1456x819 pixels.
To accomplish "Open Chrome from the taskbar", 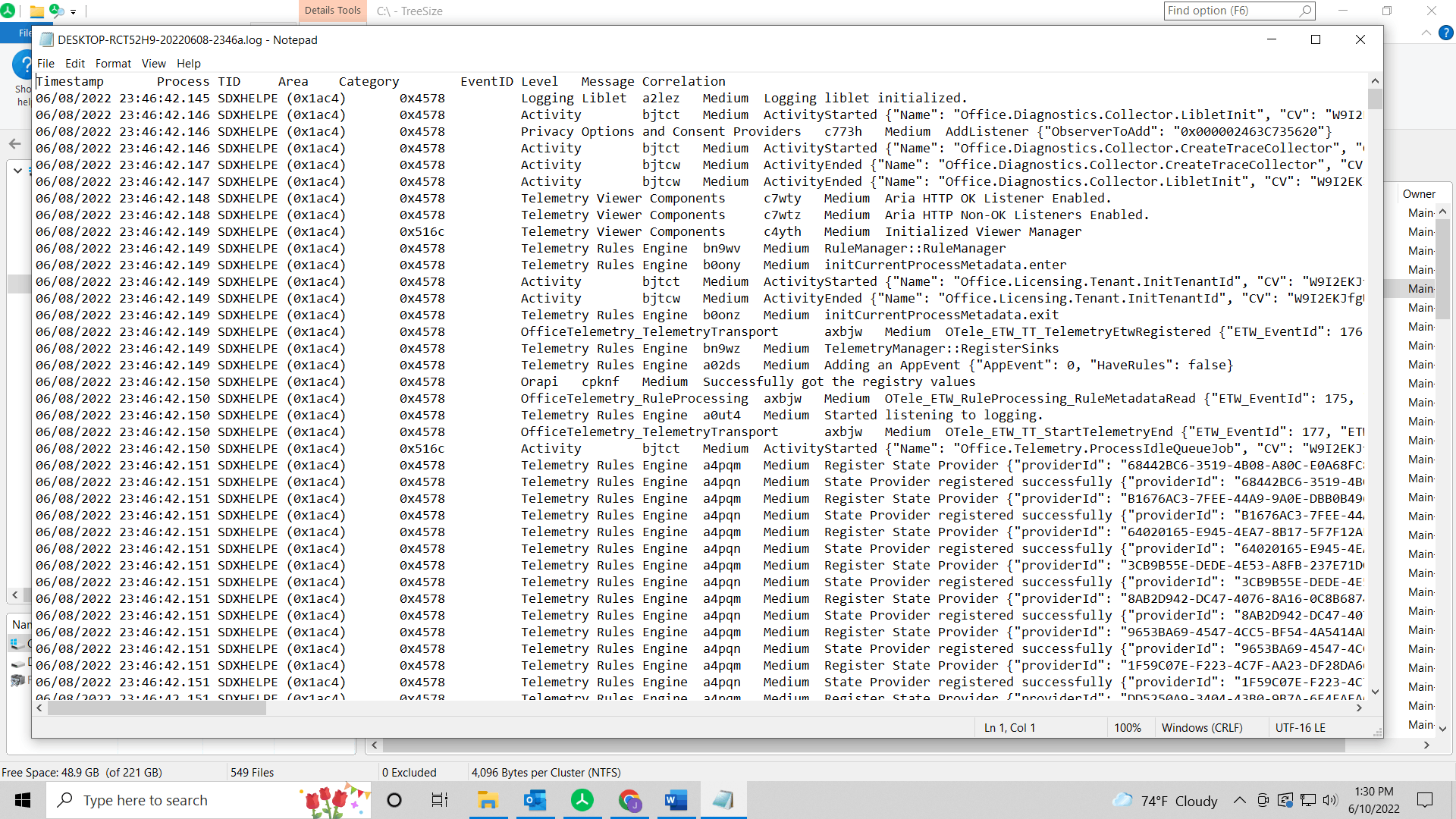I will [629, 800].
